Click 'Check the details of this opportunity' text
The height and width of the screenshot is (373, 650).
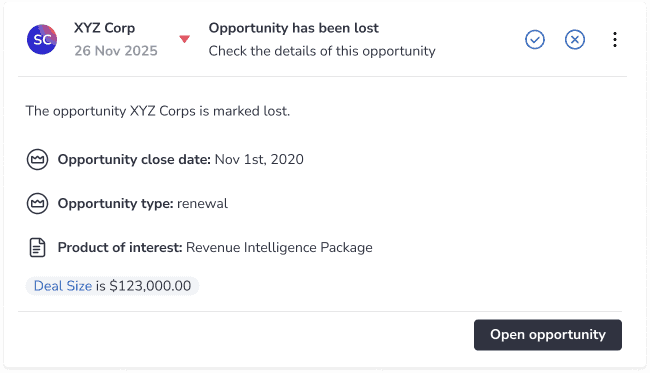[322, 51]
